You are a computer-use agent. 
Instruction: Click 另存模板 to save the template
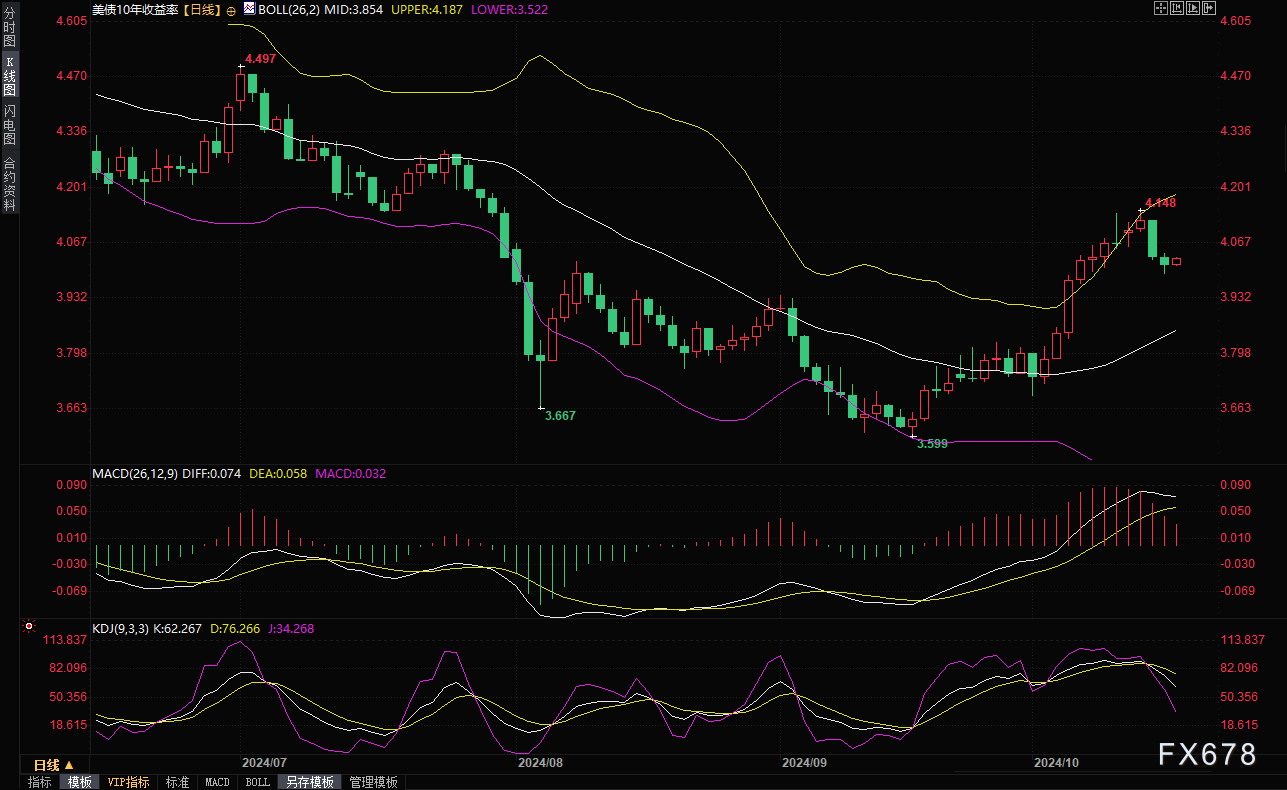[x=308, y=782]
